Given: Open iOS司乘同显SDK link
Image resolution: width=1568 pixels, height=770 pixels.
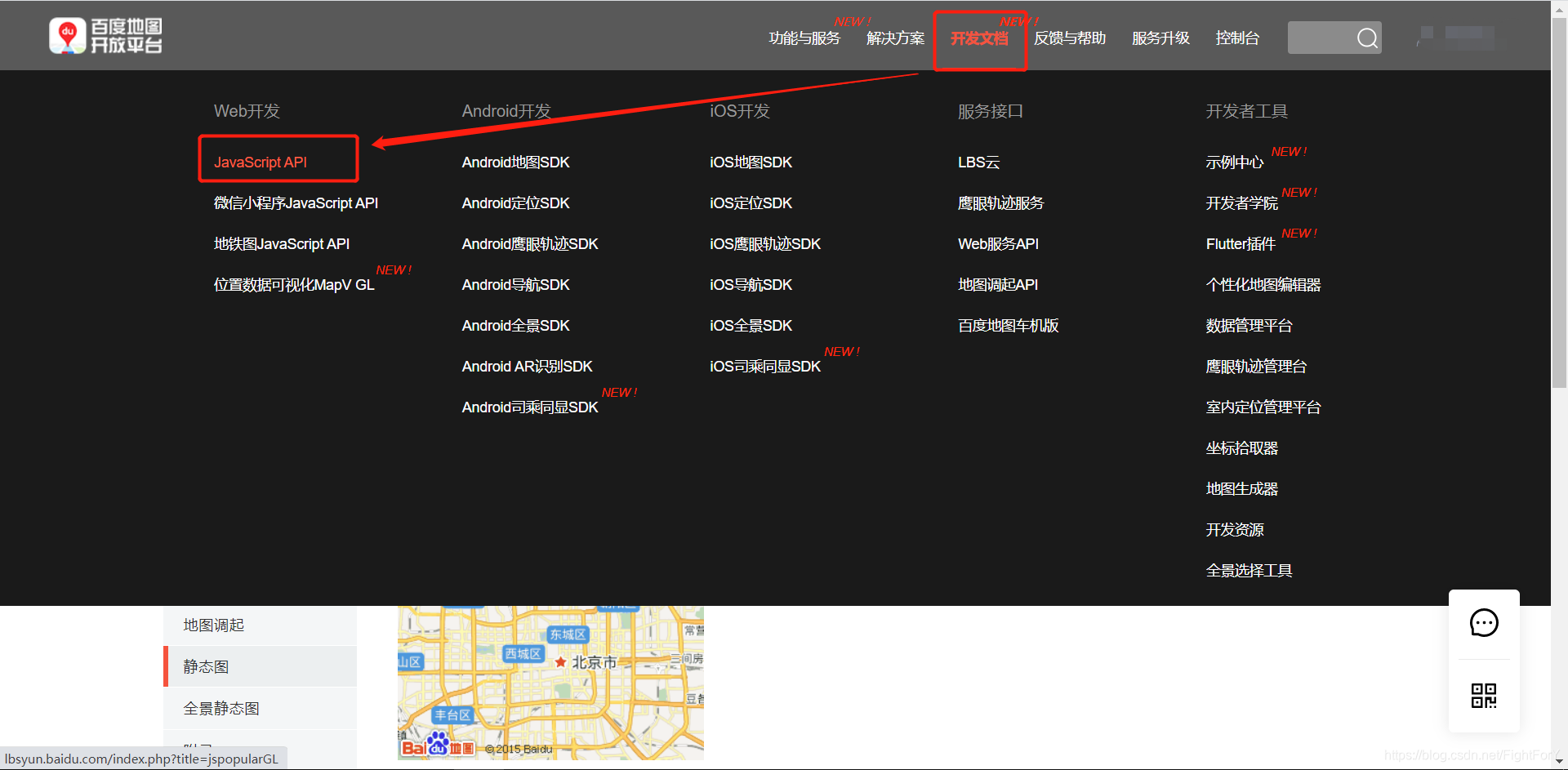Looking at the screenshot, I should [x=765, y=367].
